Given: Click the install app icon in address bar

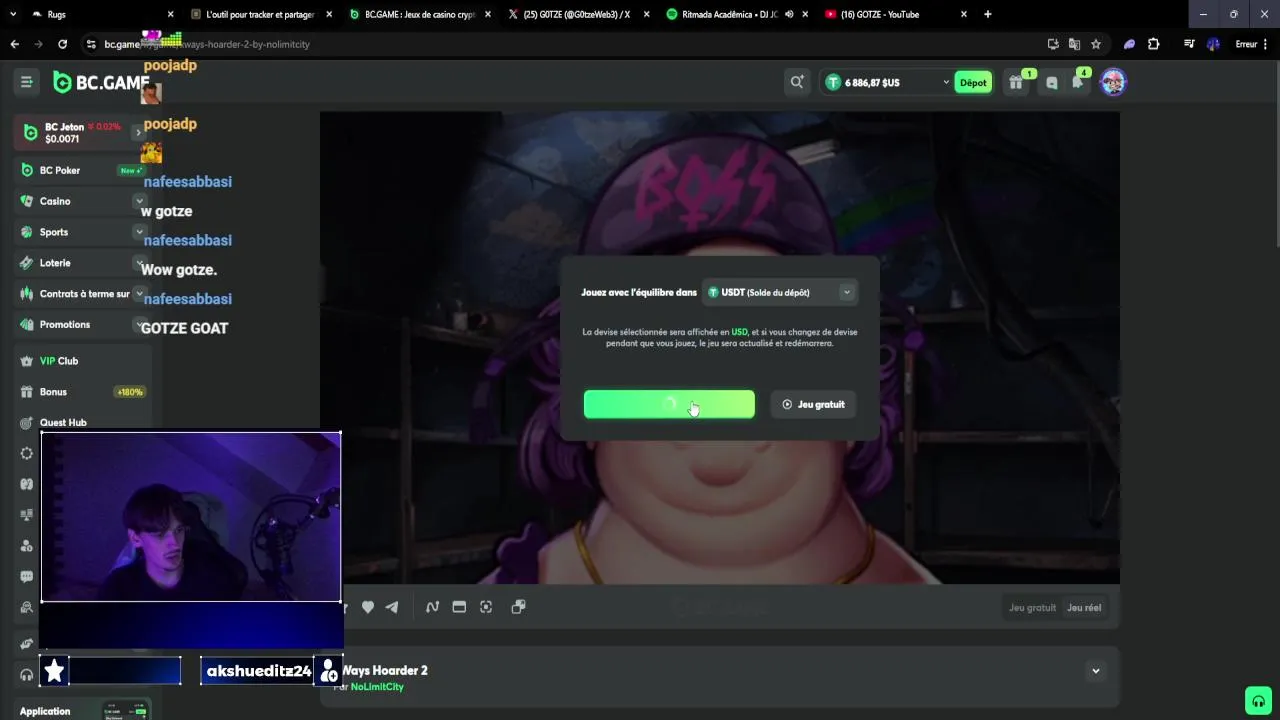Looking at the screenshot, I should pyautogui.click(x=1053, y=44).
